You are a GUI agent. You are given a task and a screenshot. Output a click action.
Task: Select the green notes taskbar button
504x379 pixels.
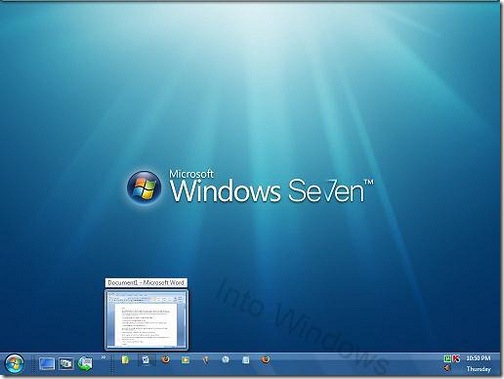click(x=125, y=360)
